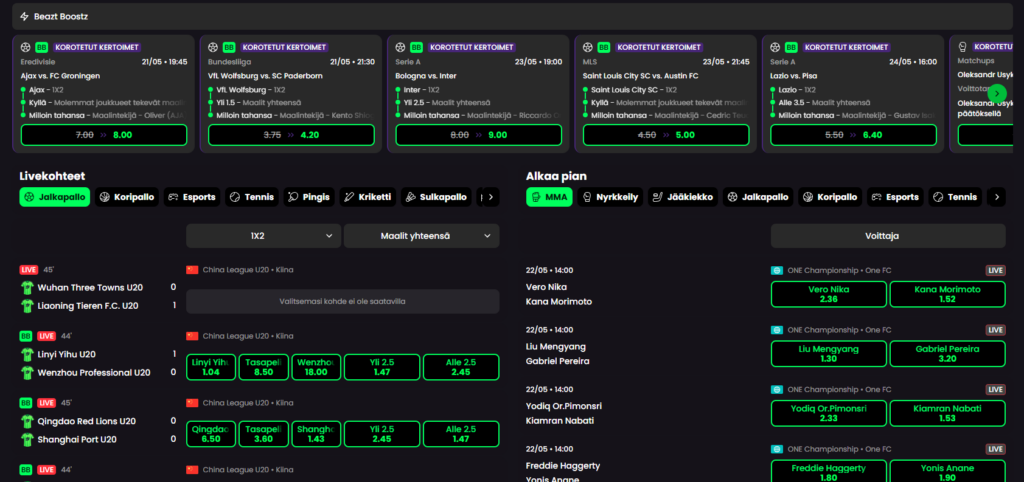The height and width of the screenshot is (482, 1024).
Task: Bet Qingdao win at 6.50
Action: (x=211, y=434)
